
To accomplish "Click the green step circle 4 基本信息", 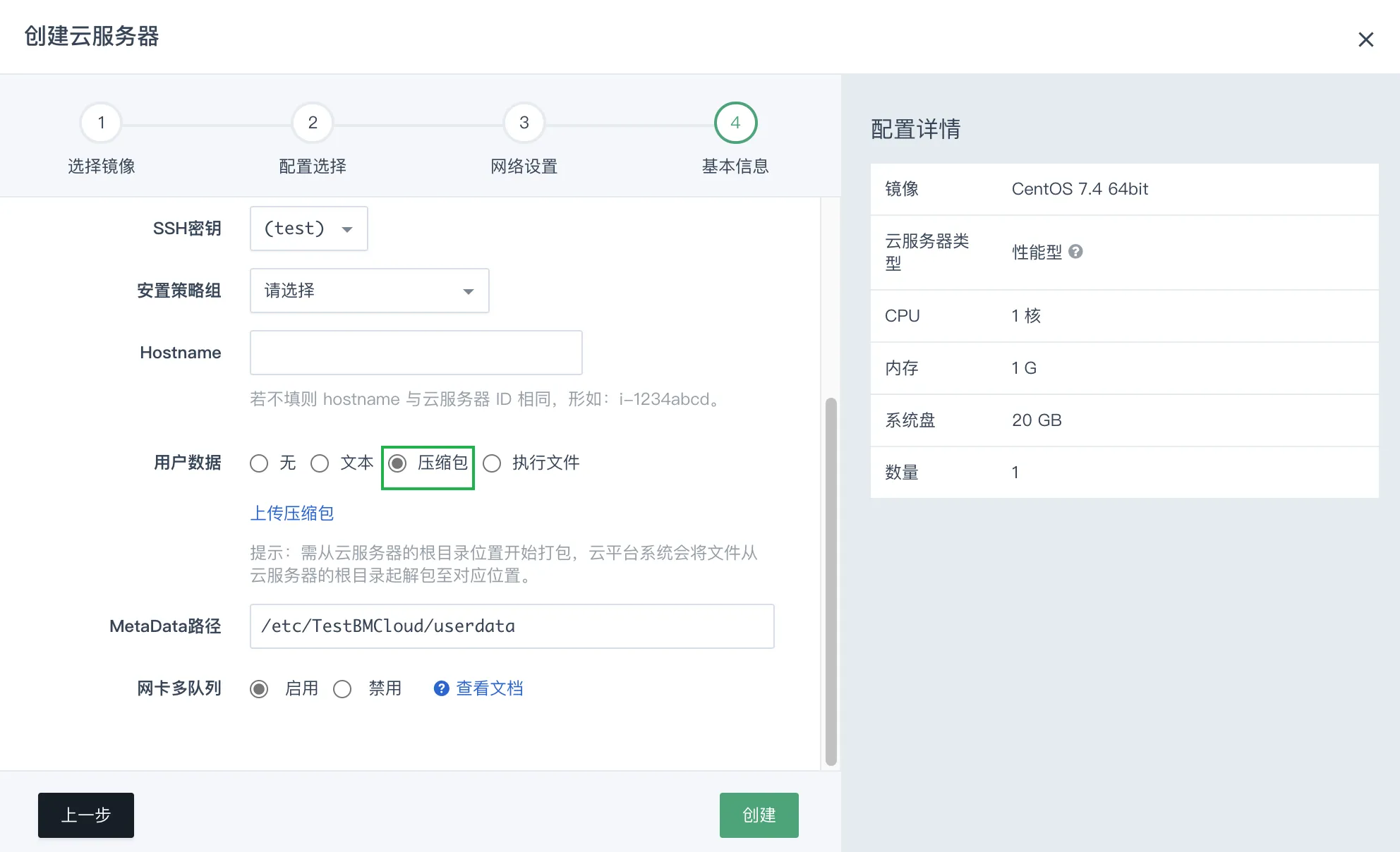I will pyautogui.click(x=735, y=123).
